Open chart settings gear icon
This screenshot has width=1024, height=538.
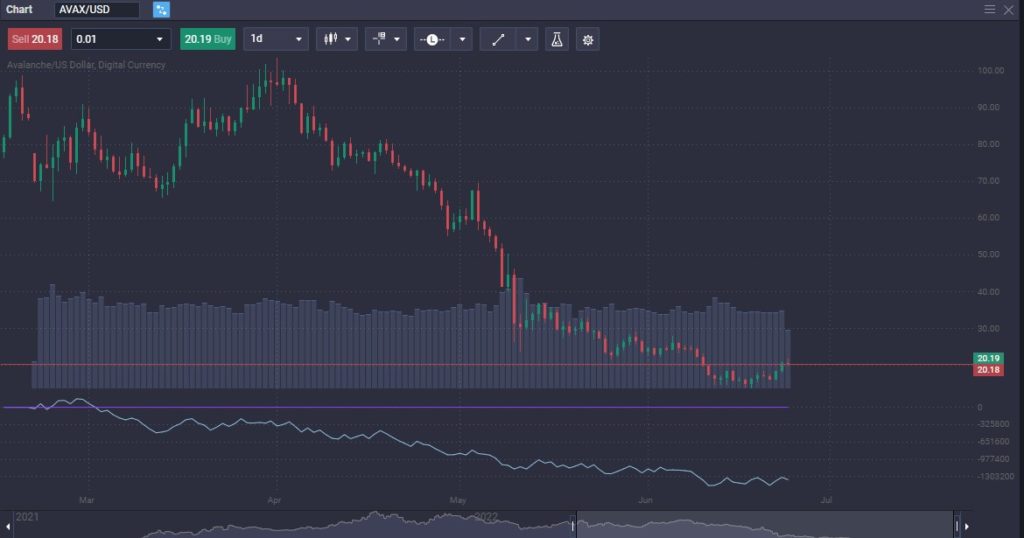pos(588,39)
